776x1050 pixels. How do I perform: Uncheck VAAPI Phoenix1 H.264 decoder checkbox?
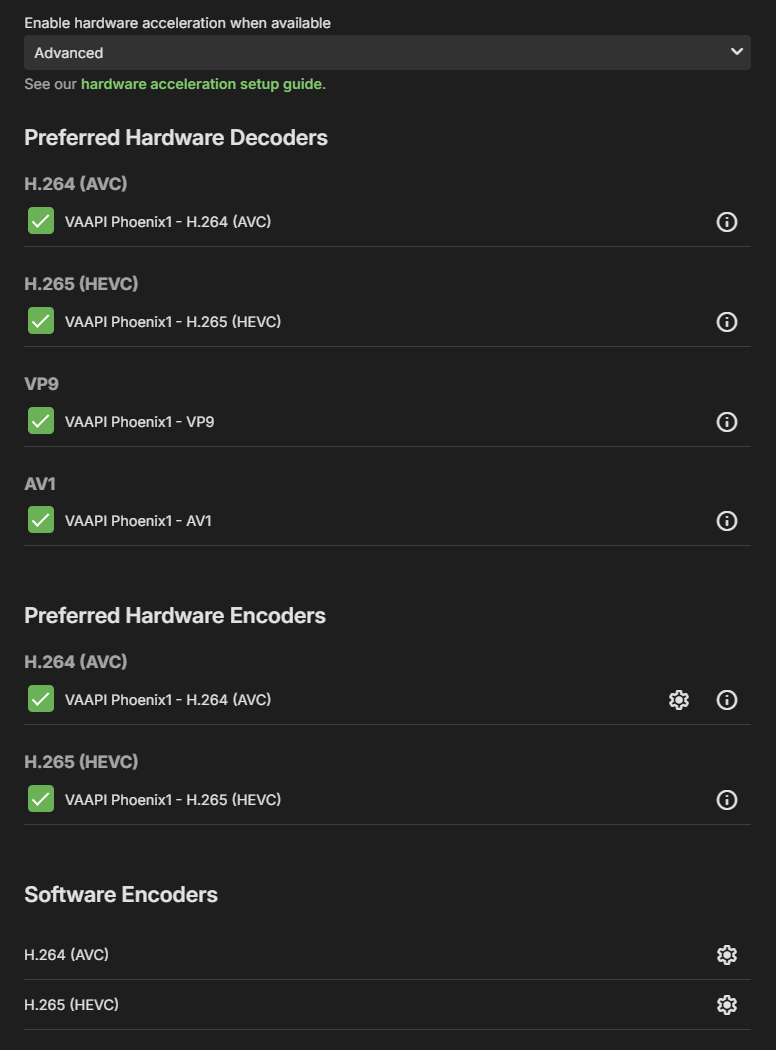pyautogui.click(x=41, y=221)
